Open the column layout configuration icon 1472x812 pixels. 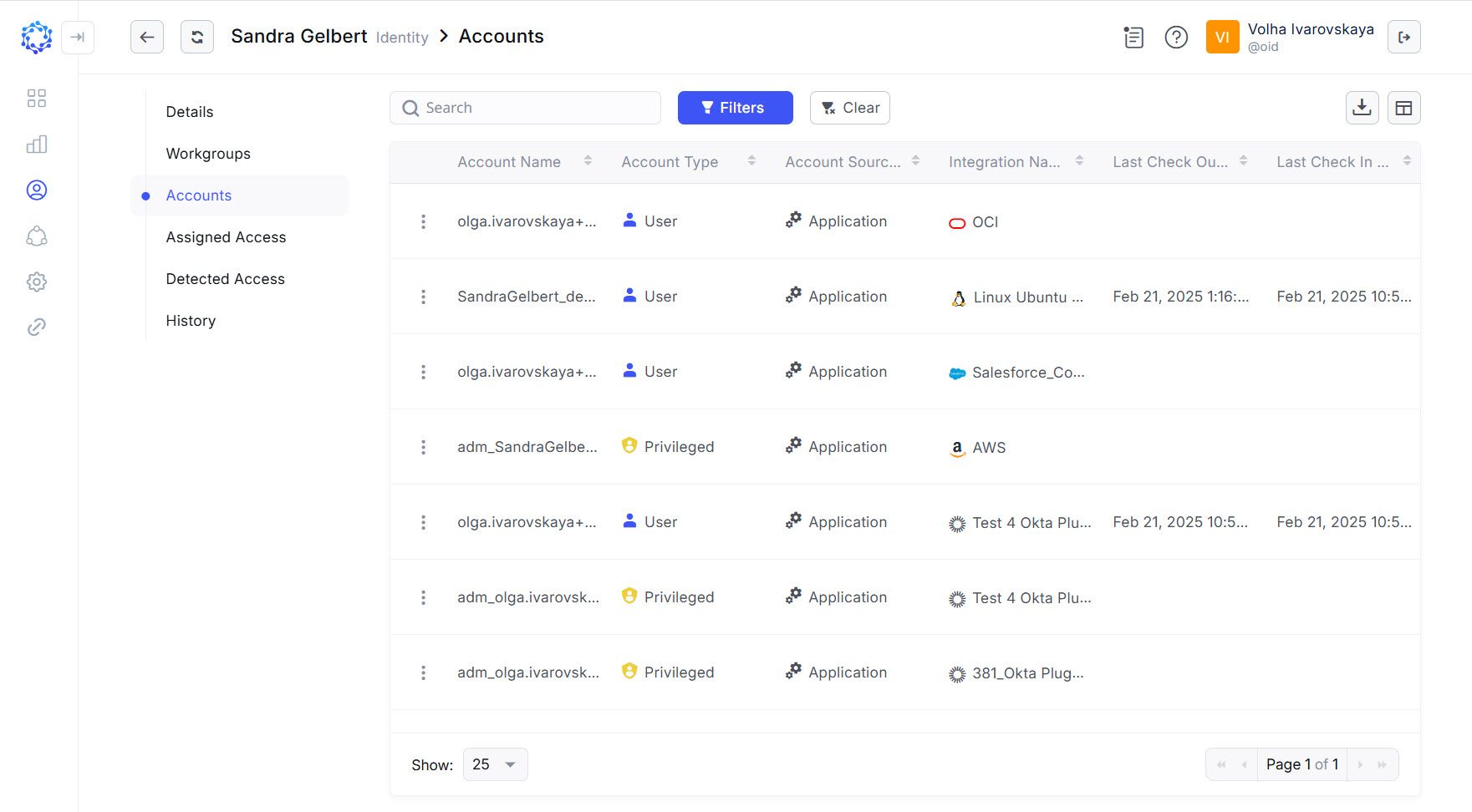(x=1404, y=108)
